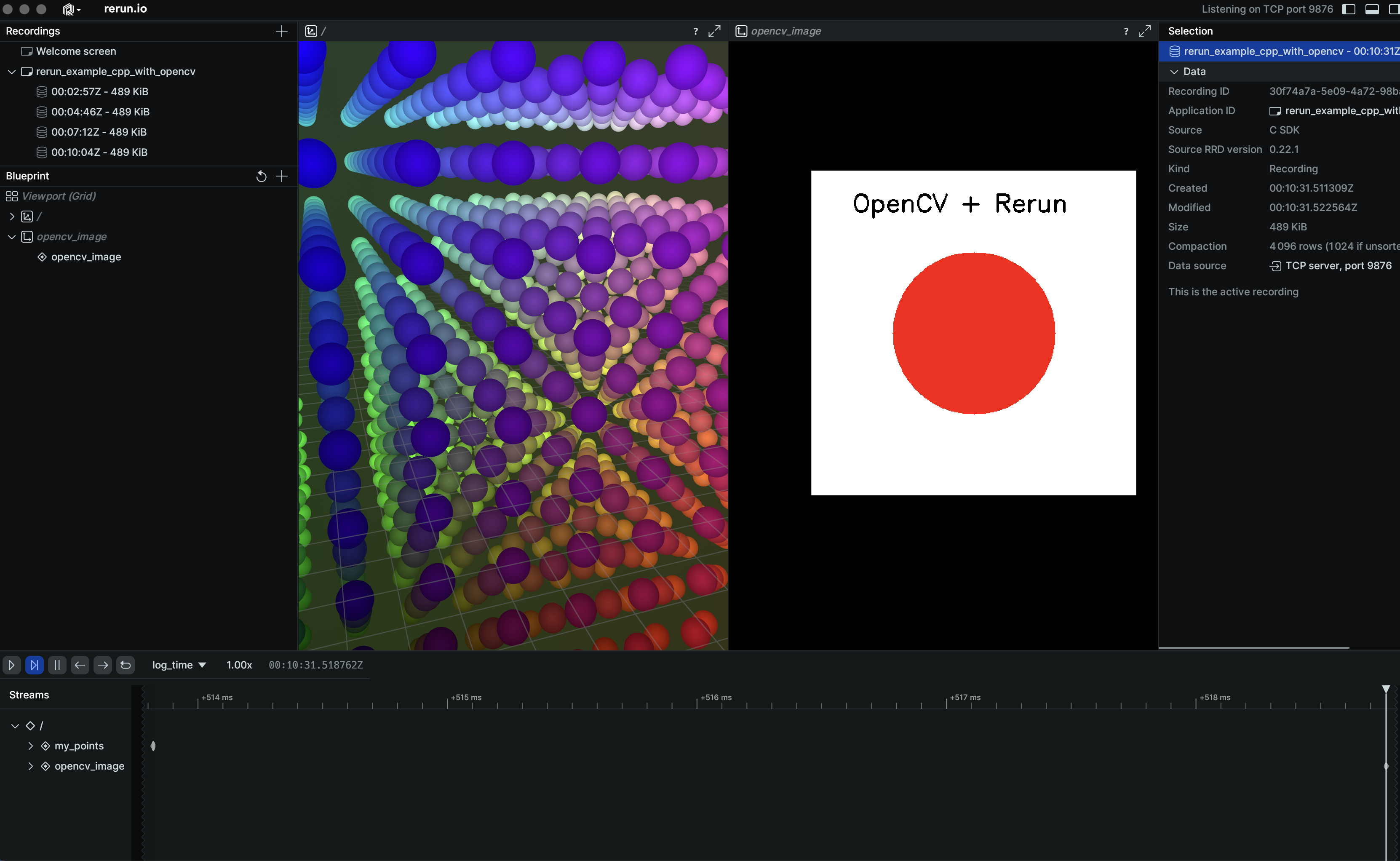
Task: Toggle timeline looping
Action: [x=126, y=665]
